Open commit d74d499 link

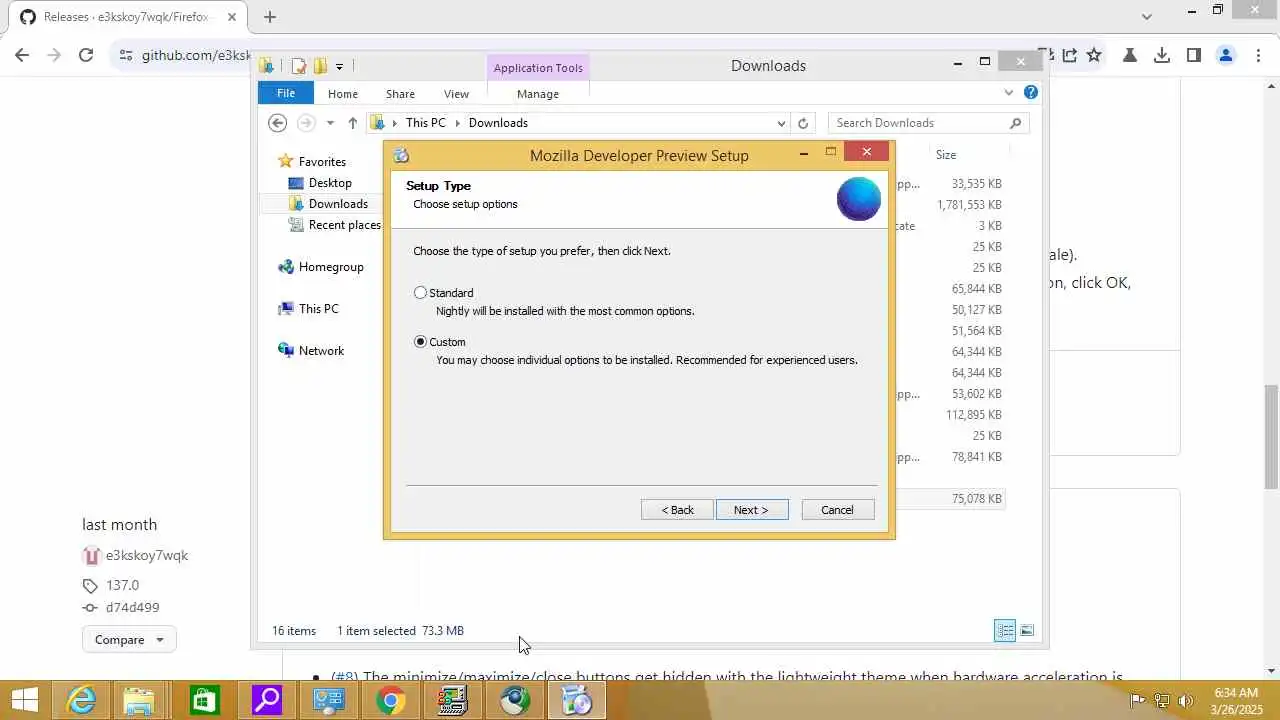pos(133,607)
